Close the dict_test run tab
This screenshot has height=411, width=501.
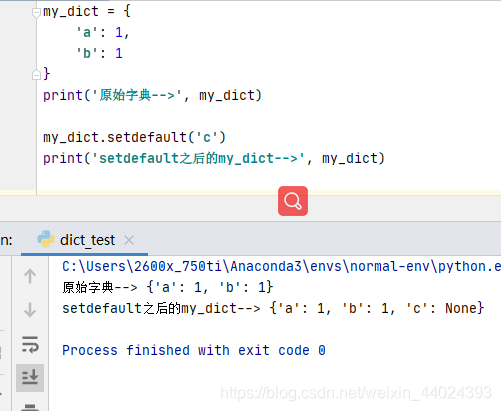[x=129, y=240]
